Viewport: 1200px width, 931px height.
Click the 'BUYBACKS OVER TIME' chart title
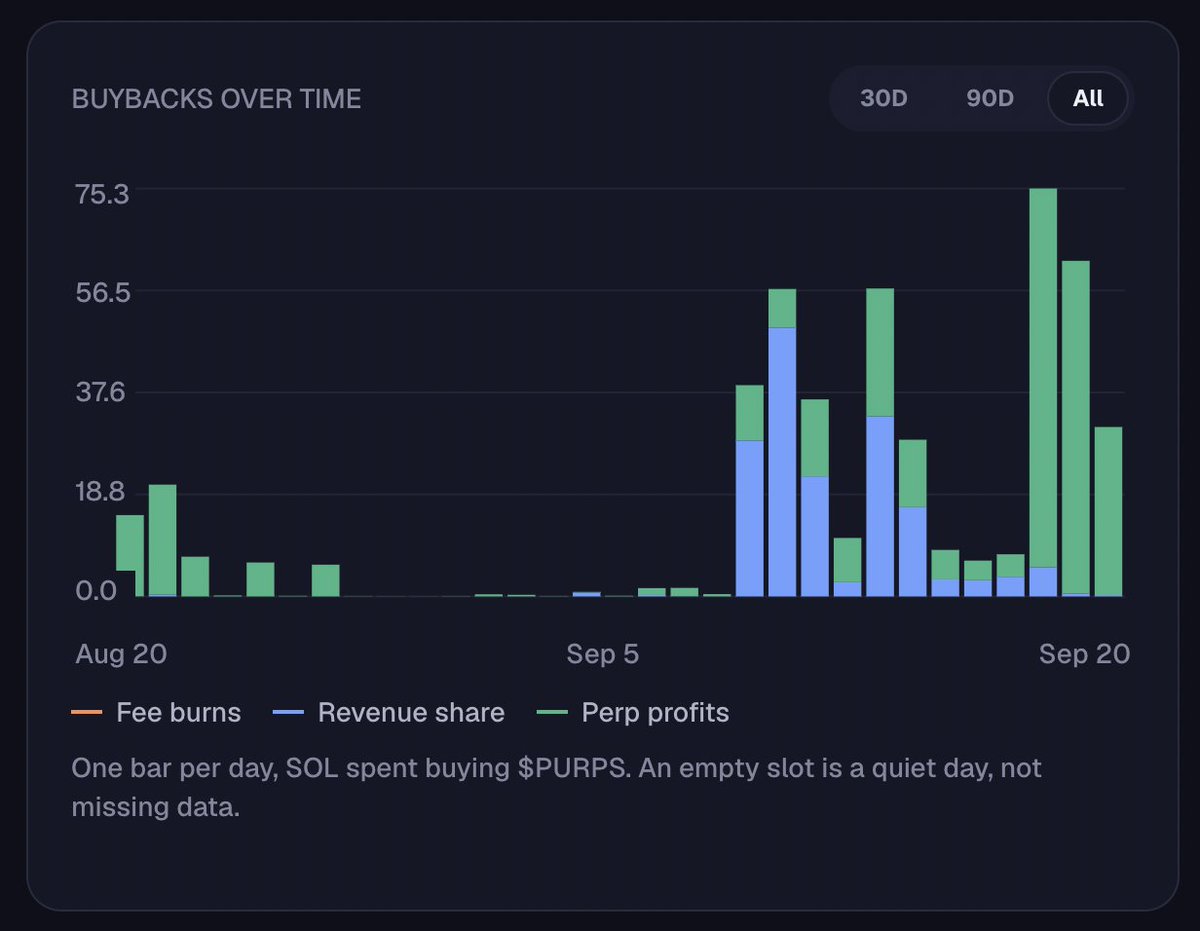click(x=217, y=99)
